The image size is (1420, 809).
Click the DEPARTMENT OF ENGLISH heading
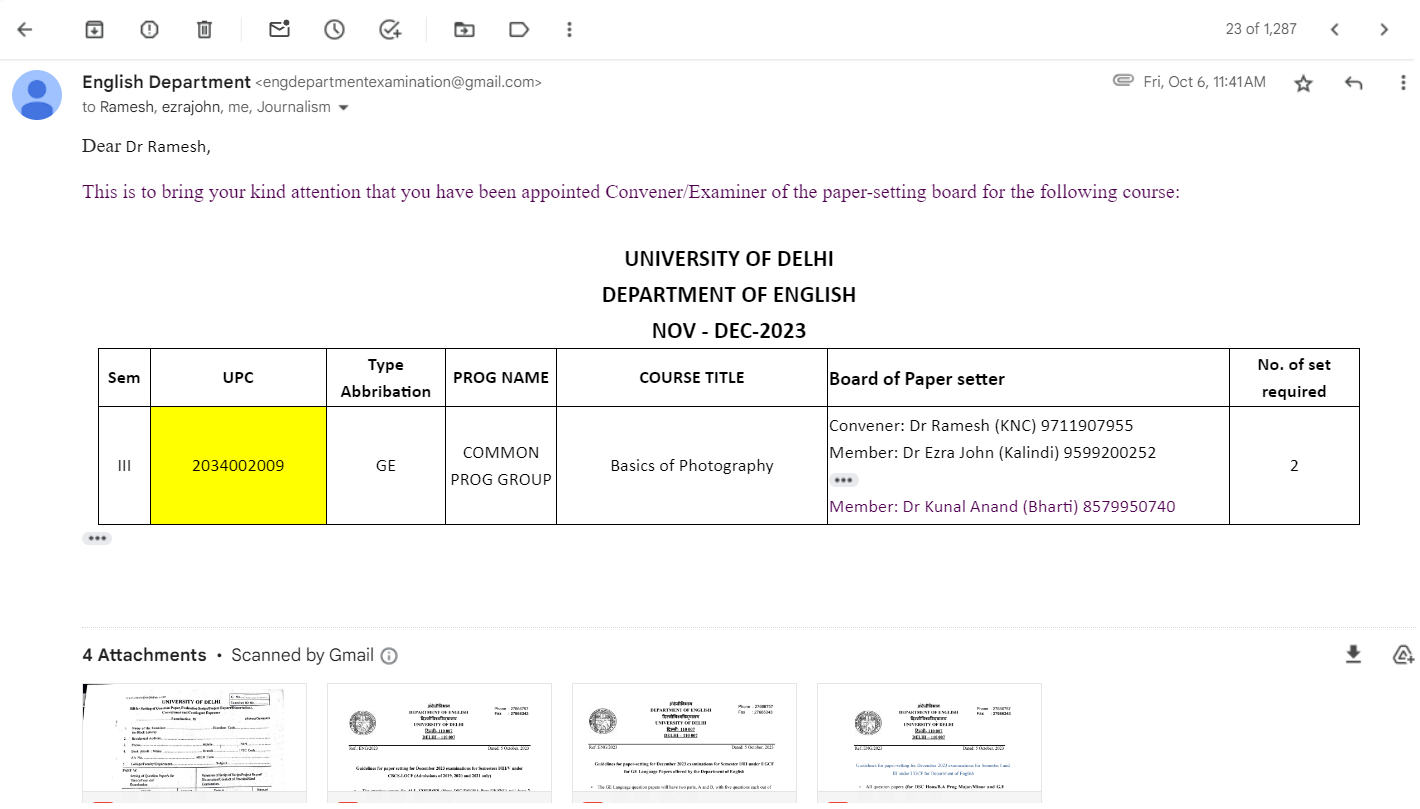click(x=729, y=295)
